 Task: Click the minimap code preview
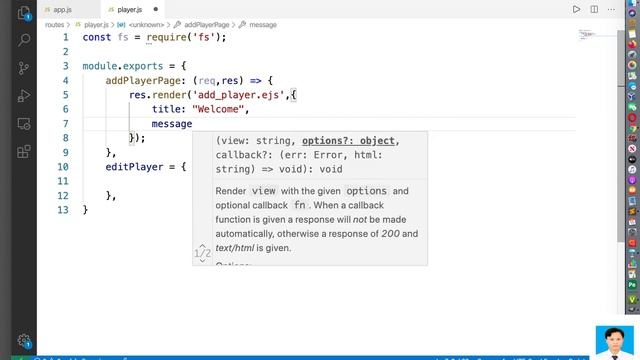click(588, 35)
